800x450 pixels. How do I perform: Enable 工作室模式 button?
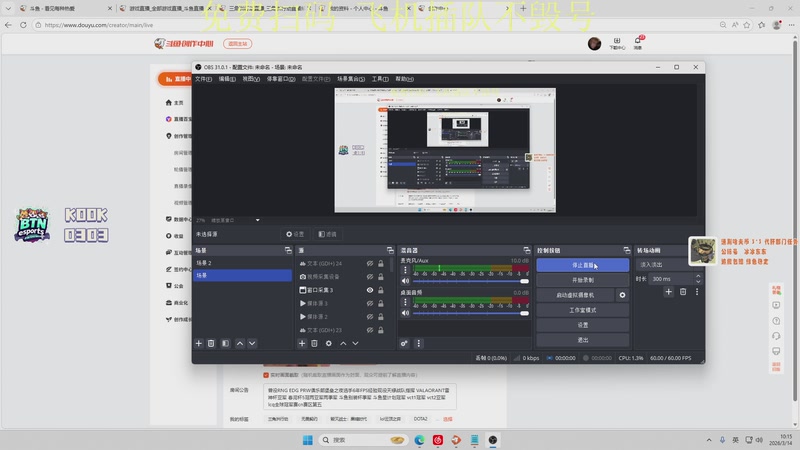pos(583,310)
